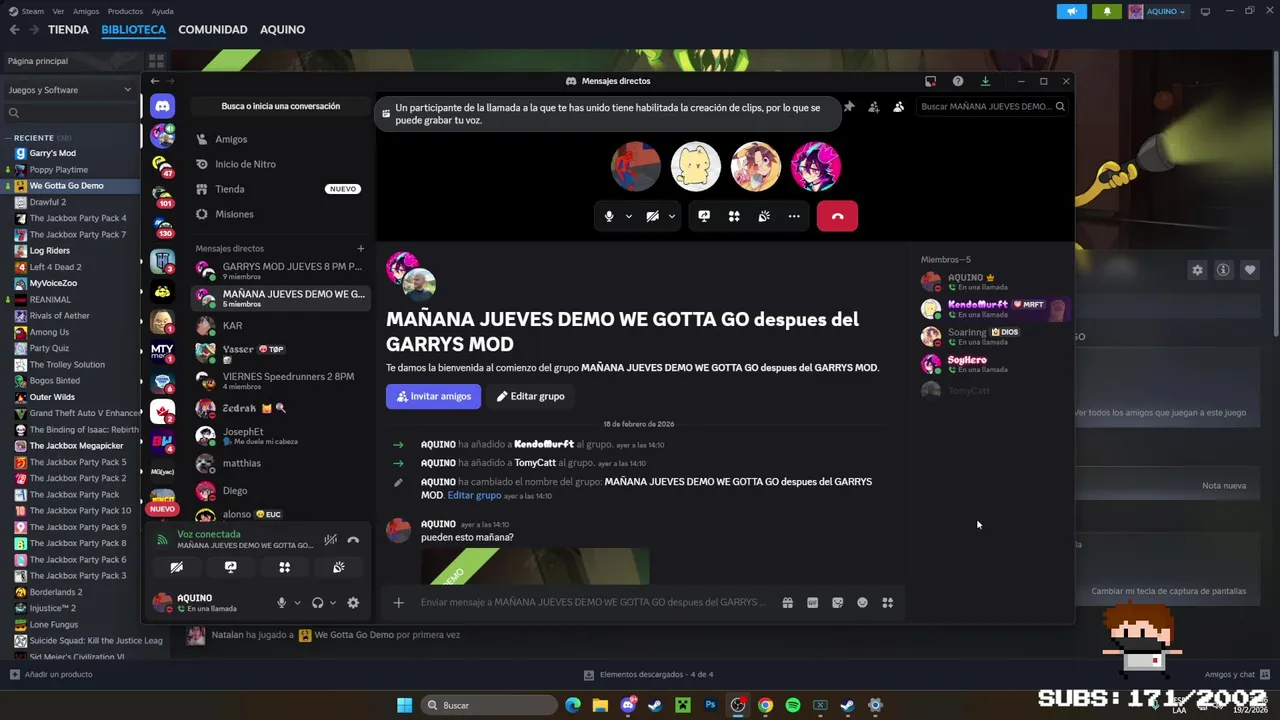Viewport: 1280px width, 720px height.
Task: Add friends to DM icon in header
Action: [874, 106]
